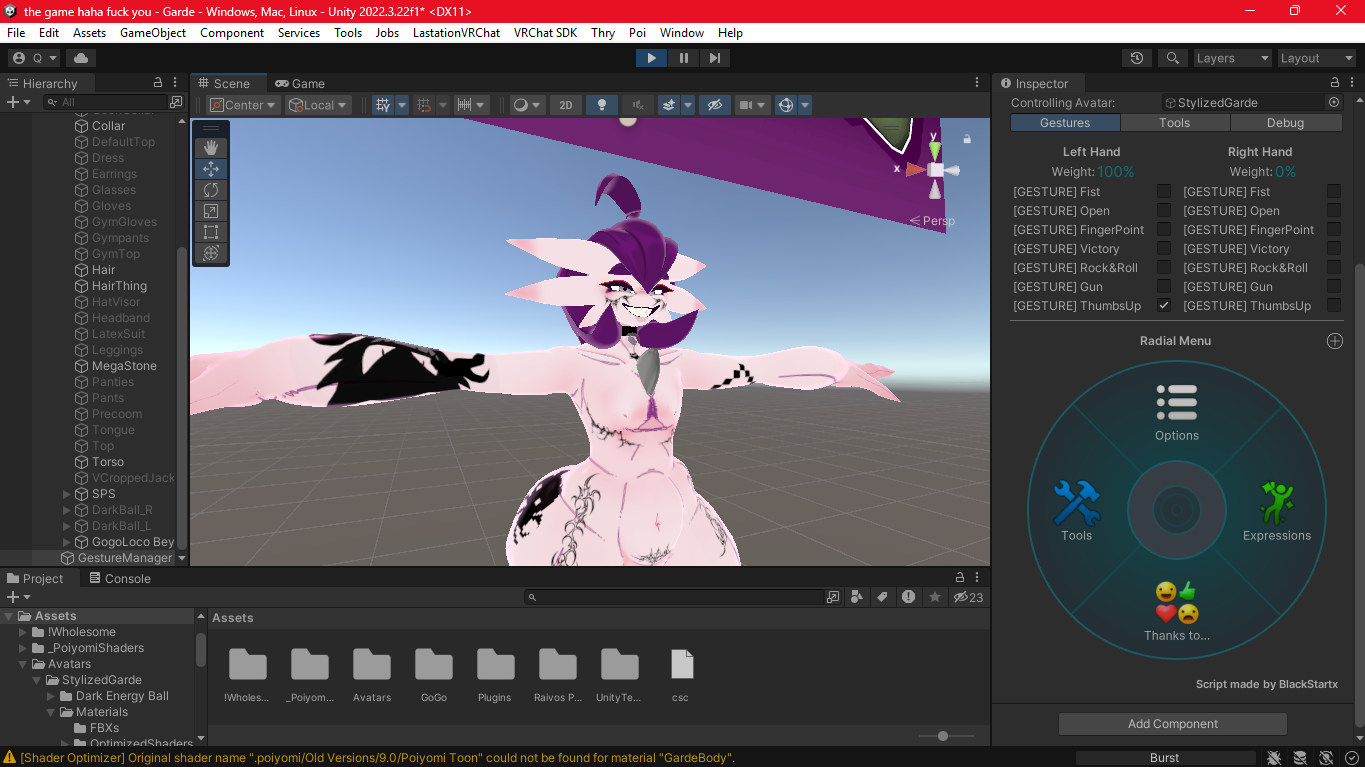The image size is (1365, 767).
Task: Click the activity checkmark icon in status bar
Action: 1352,758
